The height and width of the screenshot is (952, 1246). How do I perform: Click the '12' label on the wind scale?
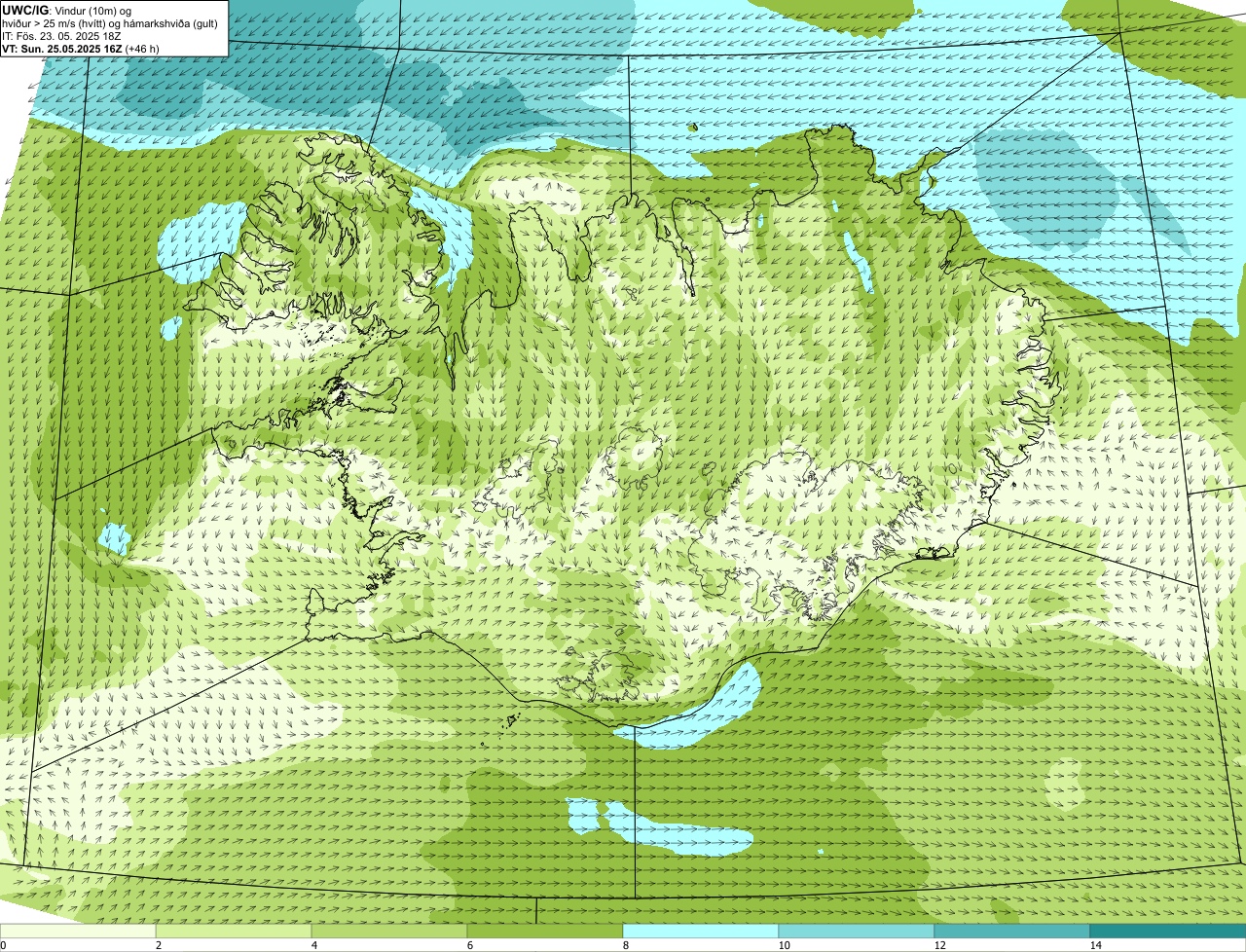coord(939,945)
